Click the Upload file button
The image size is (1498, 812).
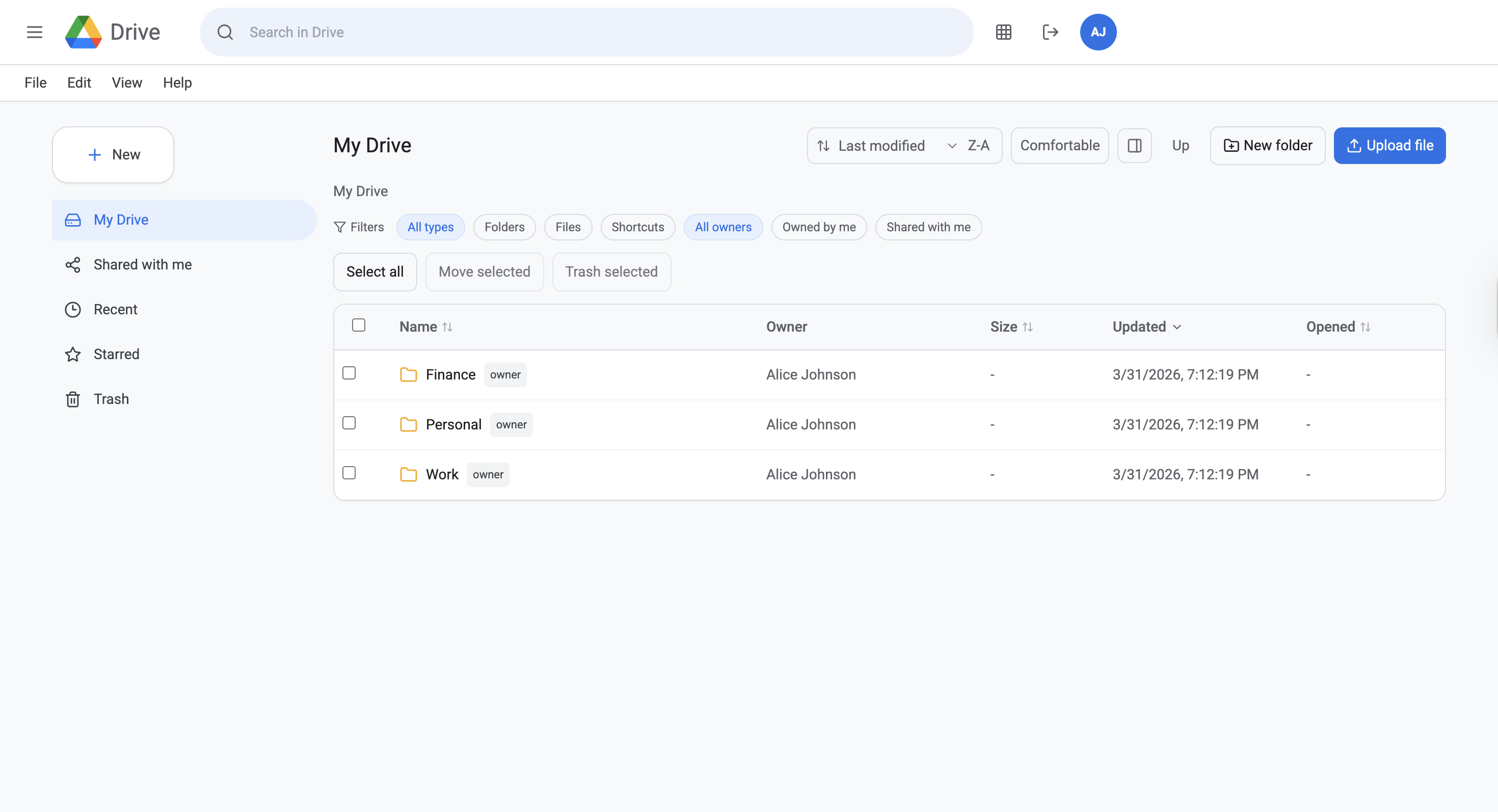tap(1389, 146)
